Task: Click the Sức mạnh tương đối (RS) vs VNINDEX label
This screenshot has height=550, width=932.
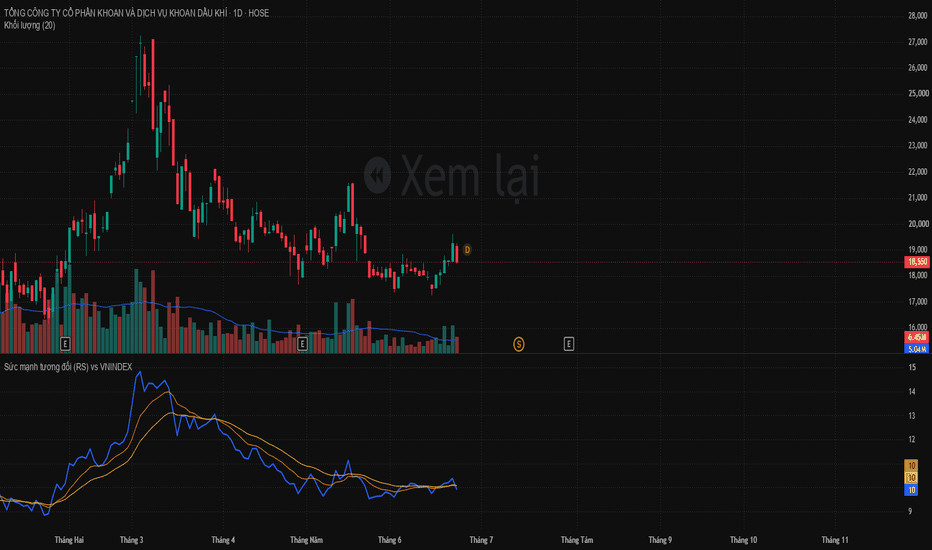Action: [x=68, y=367]
